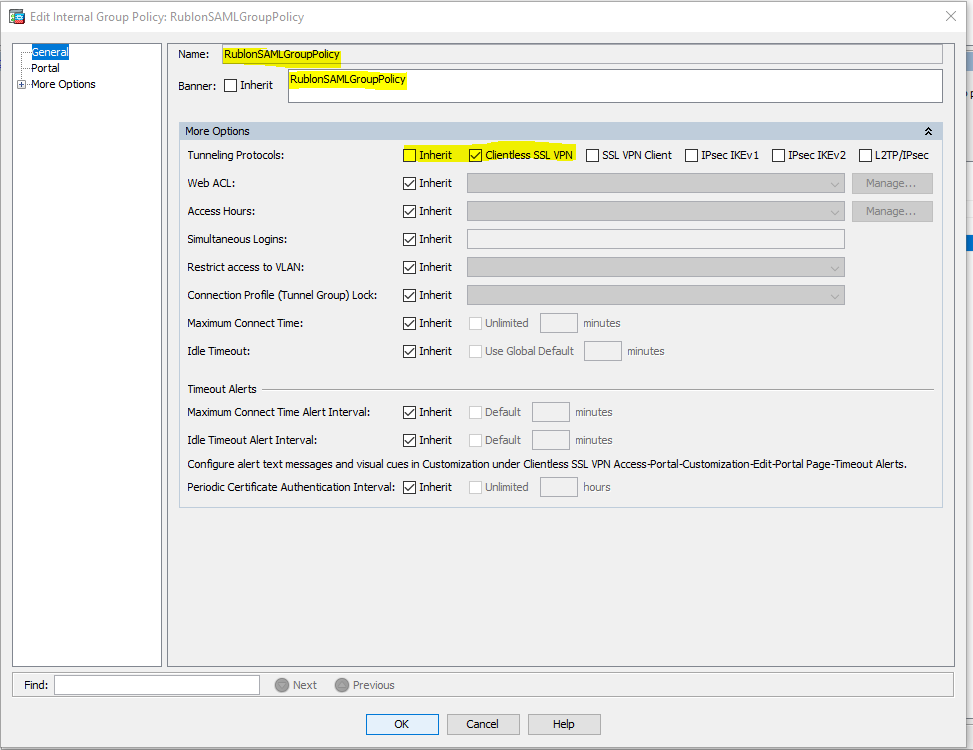The image size is (973, 750).
Task: Click the Next find arrow icon
Action: pos(282,685)
